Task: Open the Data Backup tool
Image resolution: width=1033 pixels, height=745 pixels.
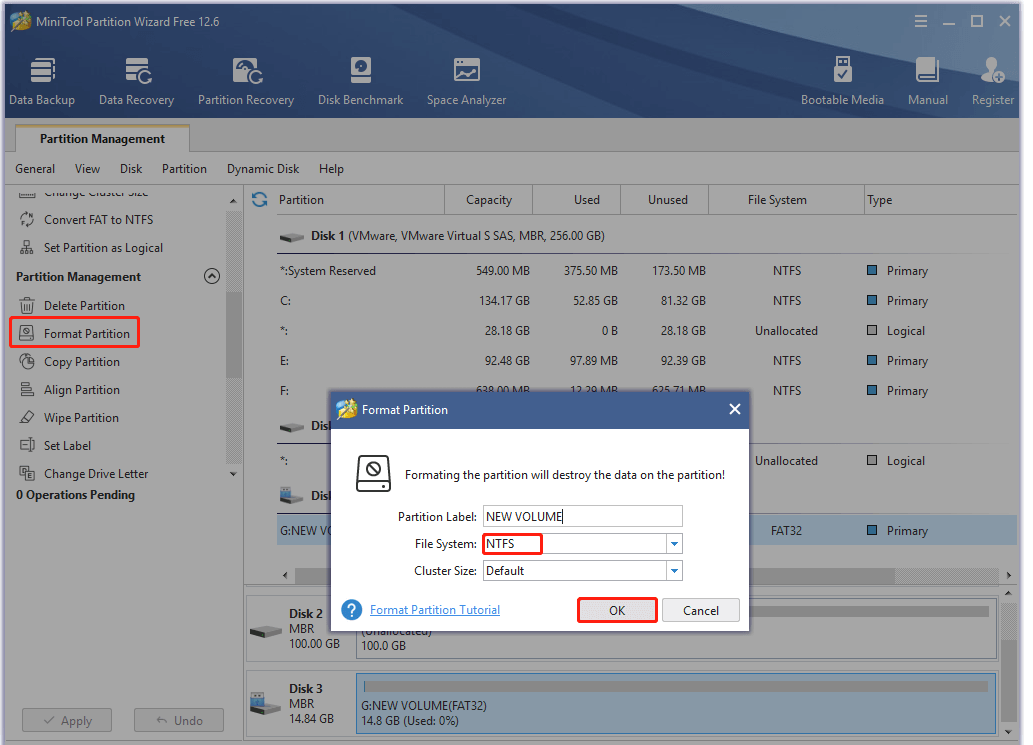Action: (x=42, y=82)
